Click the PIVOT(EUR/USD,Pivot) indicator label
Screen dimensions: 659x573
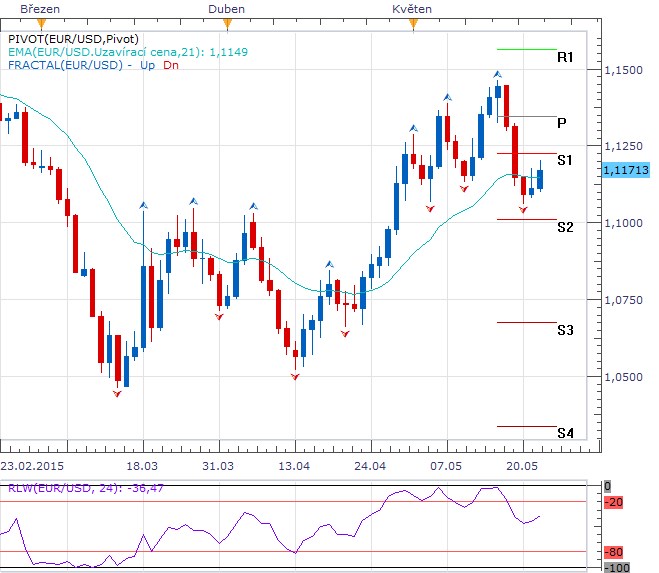pyautogui.click(x=74, y=39)
